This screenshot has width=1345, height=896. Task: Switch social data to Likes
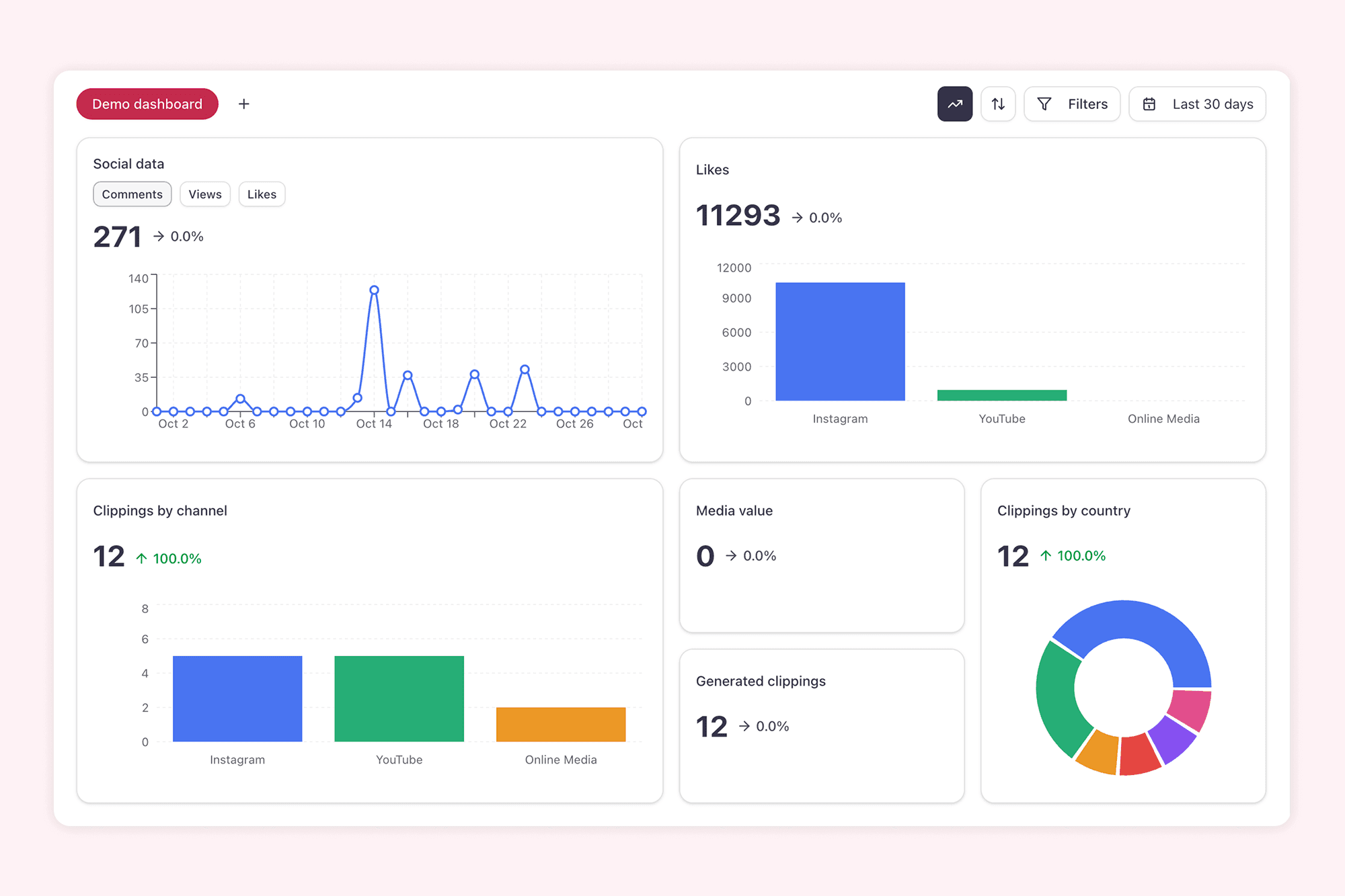pyautogui.click(x=262, y=194)
